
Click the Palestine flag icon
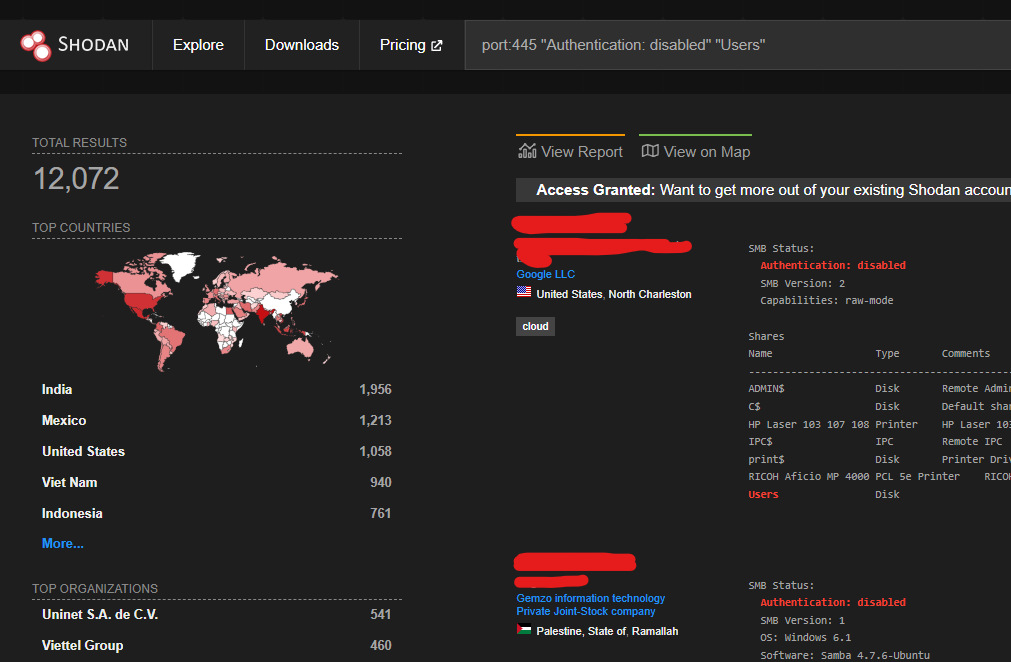[524, 630]
